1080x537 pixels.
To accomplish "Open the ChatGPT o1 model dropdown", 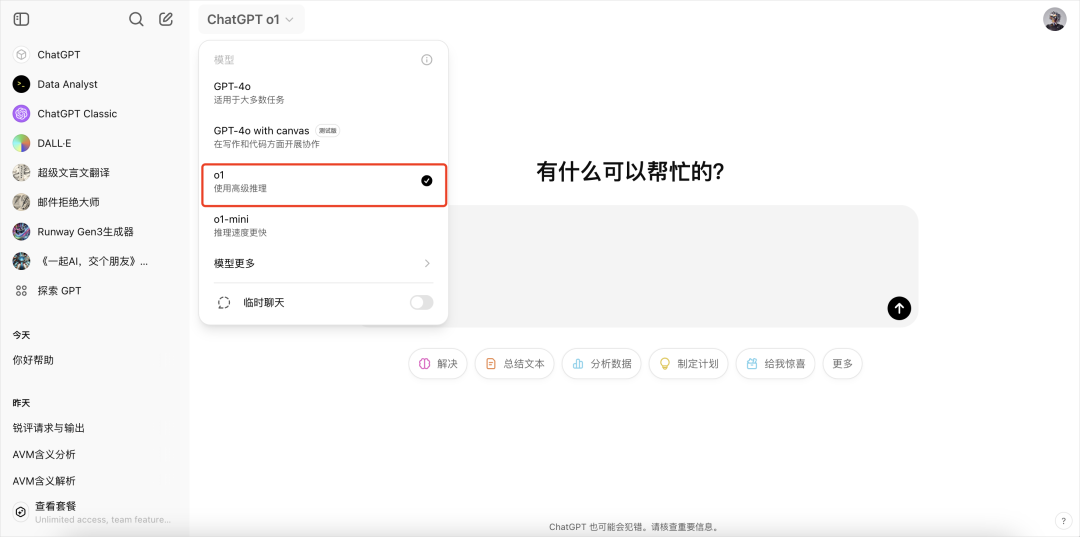I will pos(251,19).
